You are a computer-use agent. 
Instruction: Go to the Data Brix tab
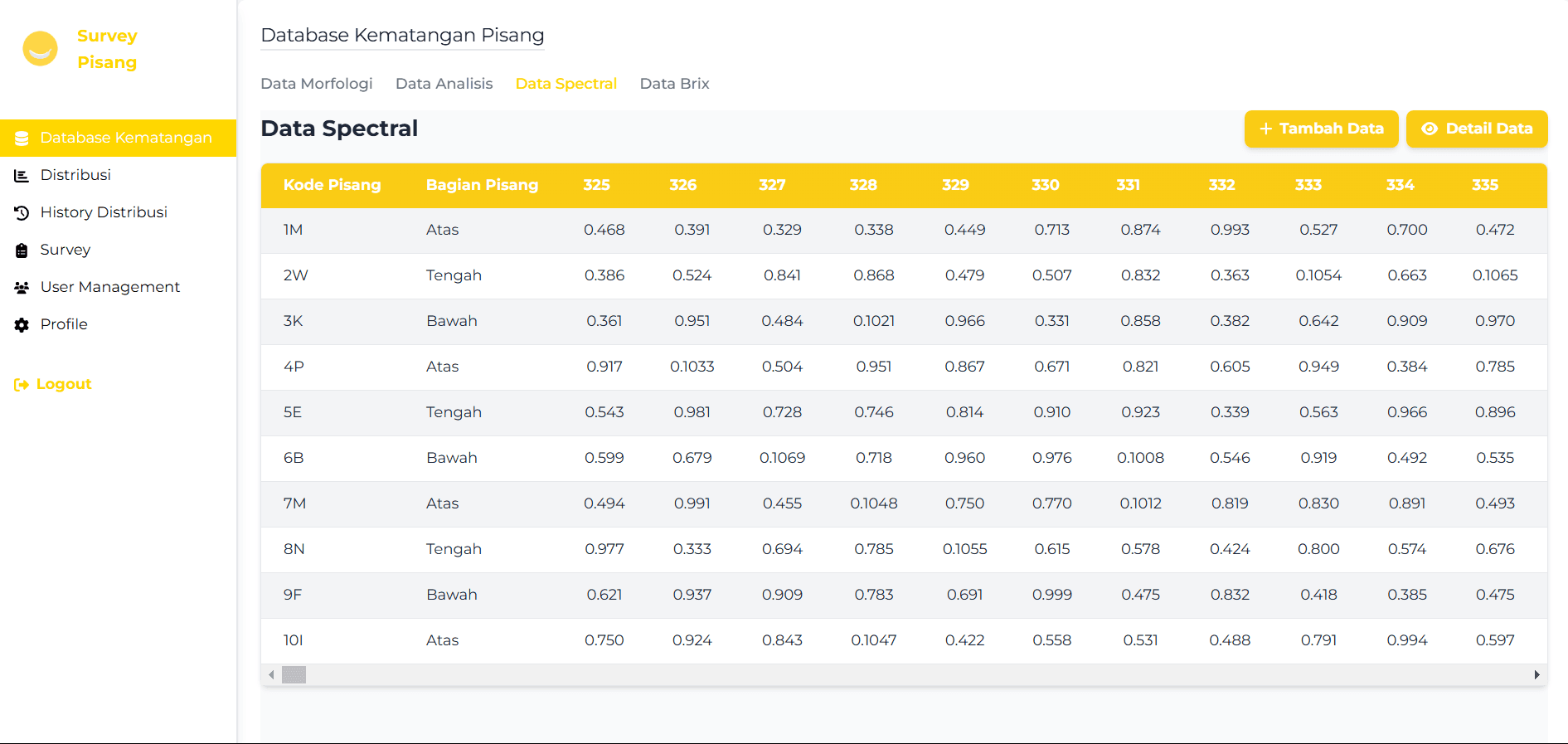pos(674,84)
